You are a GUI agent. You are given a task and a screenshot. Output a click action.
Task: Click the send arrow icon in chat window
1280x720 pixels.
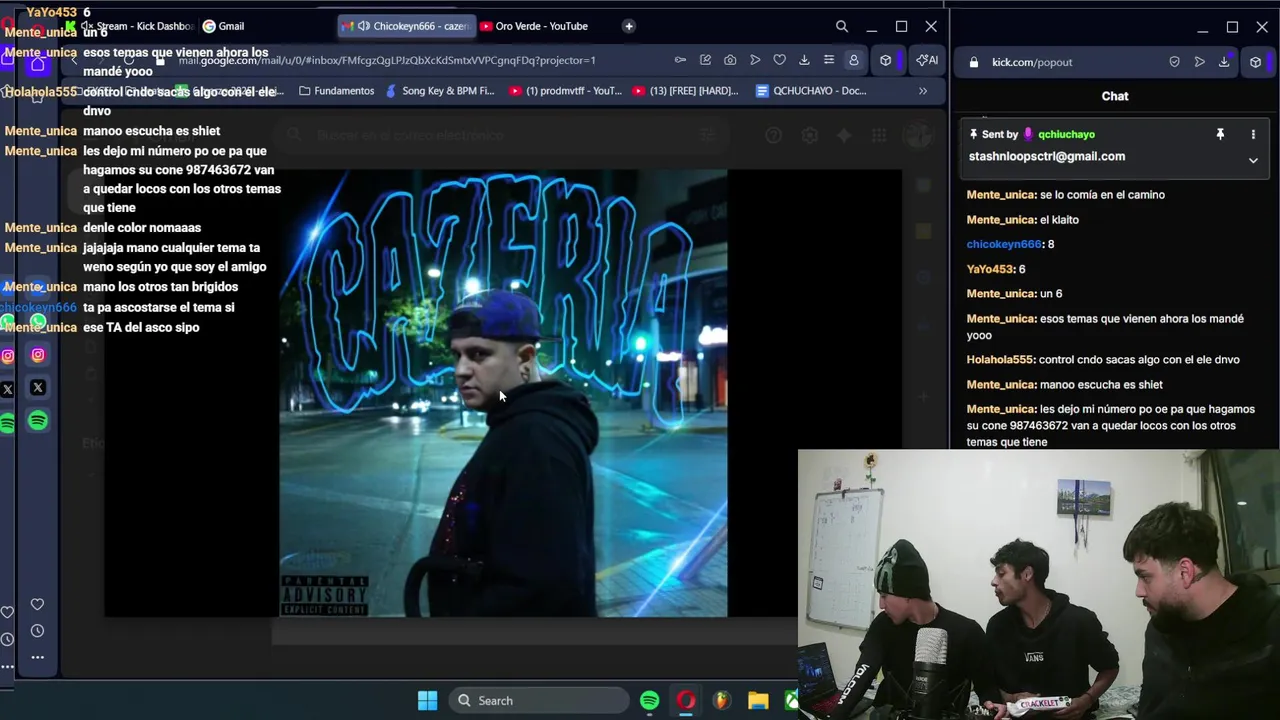click(1199, 62)
